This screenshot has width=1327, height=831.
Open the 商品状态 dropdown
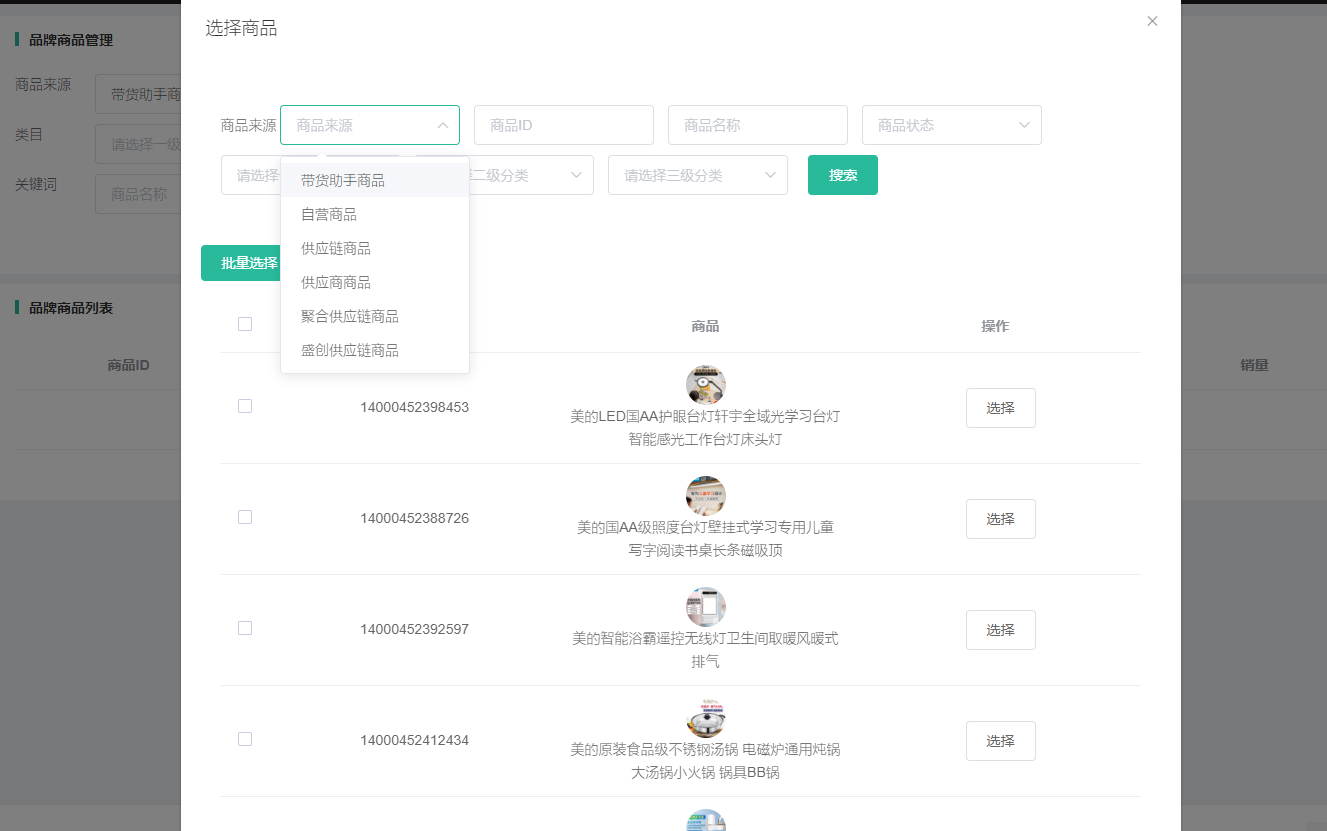951,126
